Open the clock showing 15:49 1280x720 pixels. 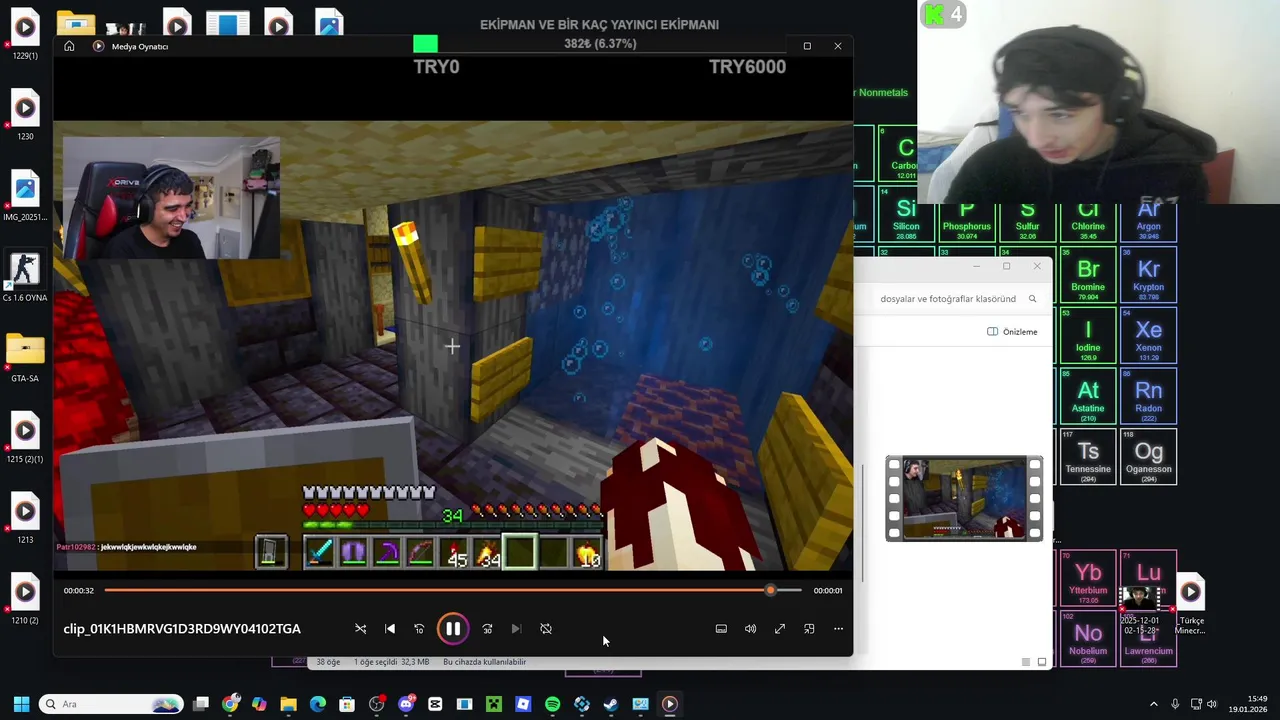coord(1250,704)
